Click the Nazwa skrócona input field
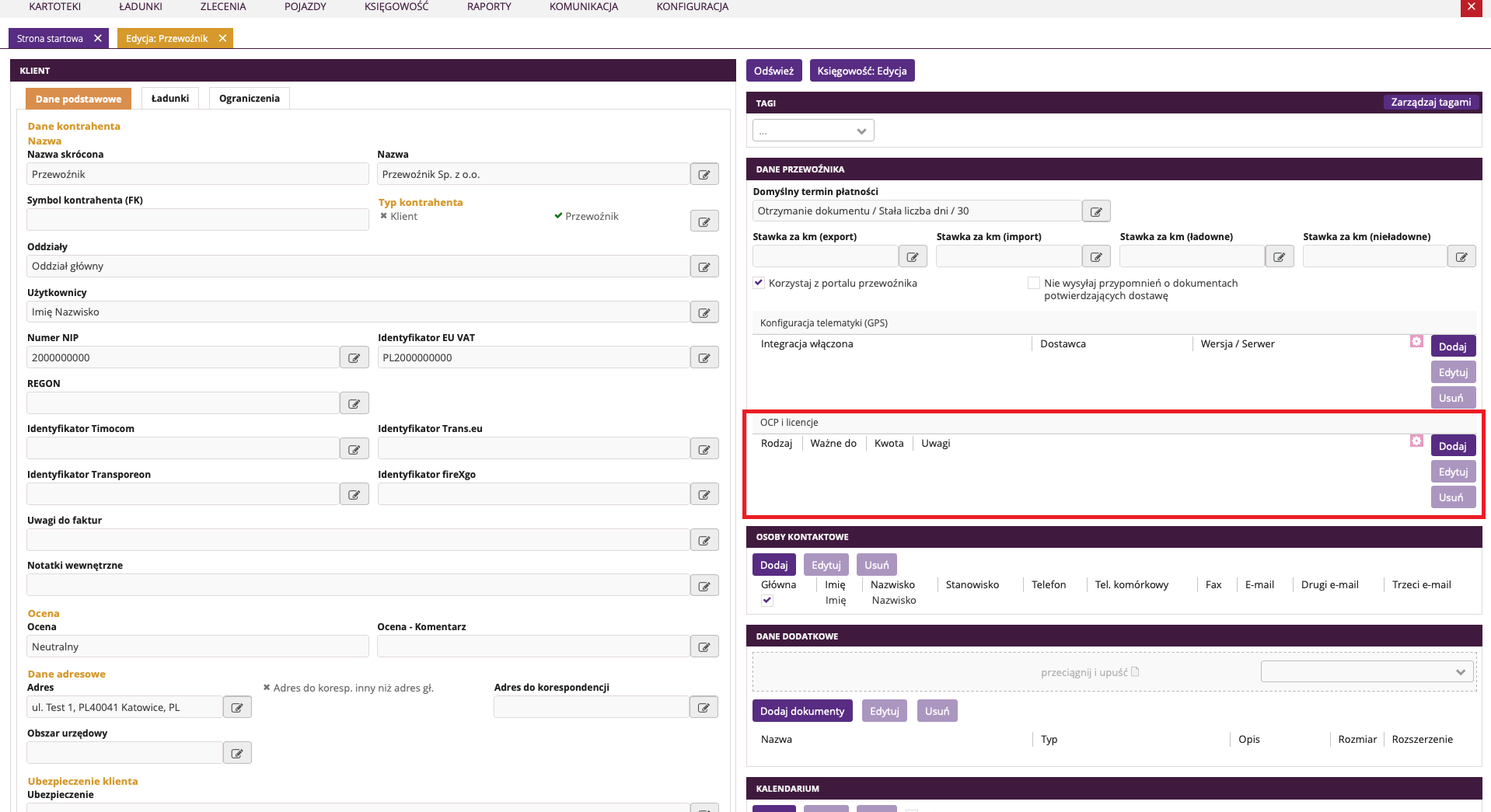 tap(197, 174)
